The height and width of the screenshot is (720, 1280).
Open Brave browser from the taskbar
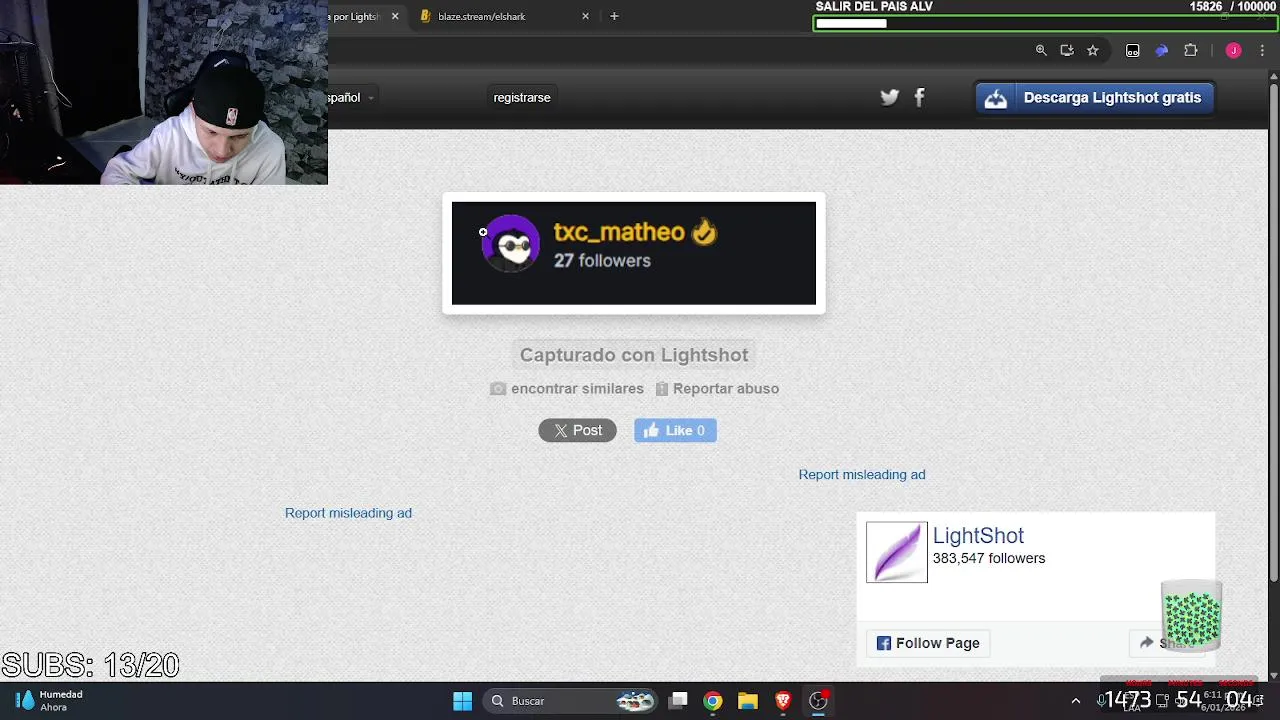point(783,701)
